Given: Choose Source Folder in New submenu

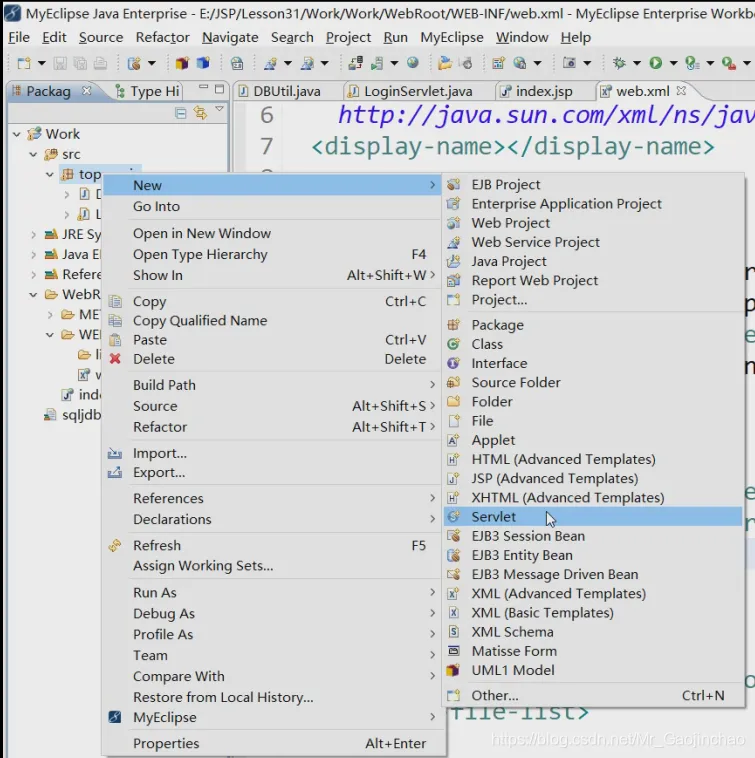Looking at the screenshot, I should 593,382.
